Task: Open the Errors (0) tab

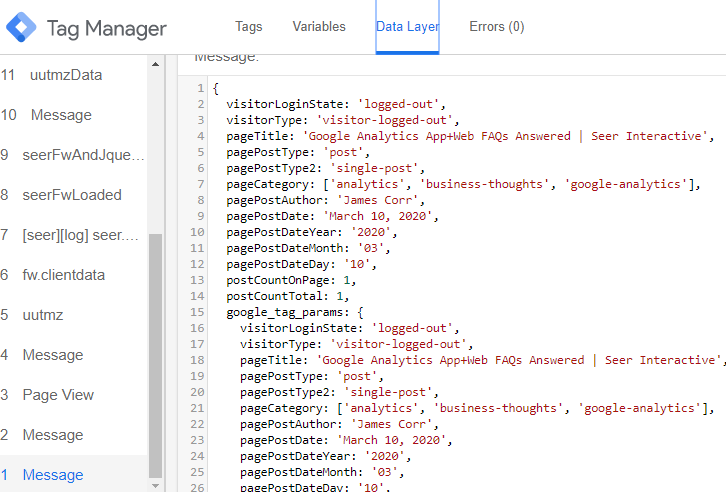Action: pyautogui.click(x=496, y=27)
